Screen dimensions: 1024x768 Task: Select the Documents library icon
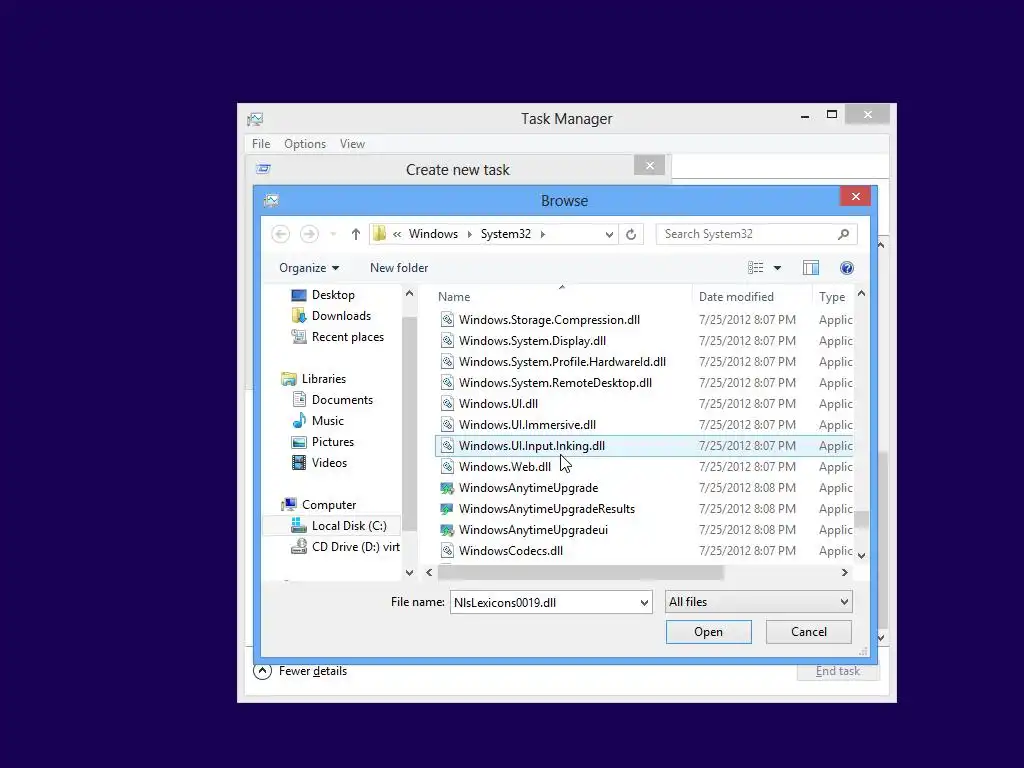point(299,400)
